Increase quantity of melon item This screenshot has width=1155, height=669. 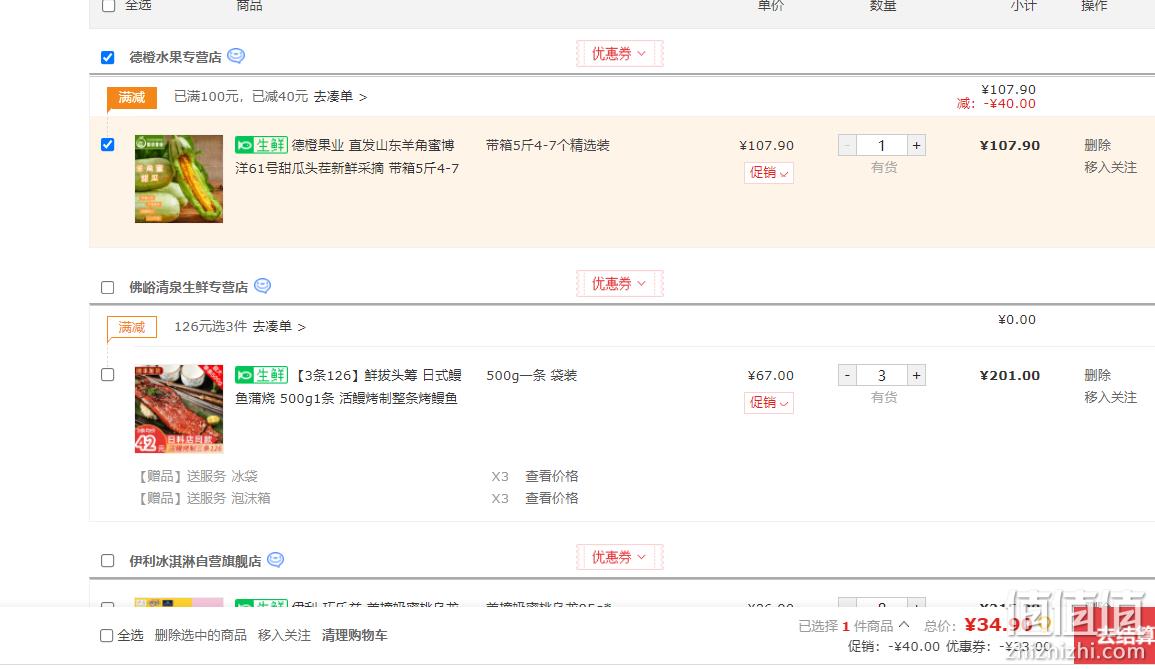[916, 145]
